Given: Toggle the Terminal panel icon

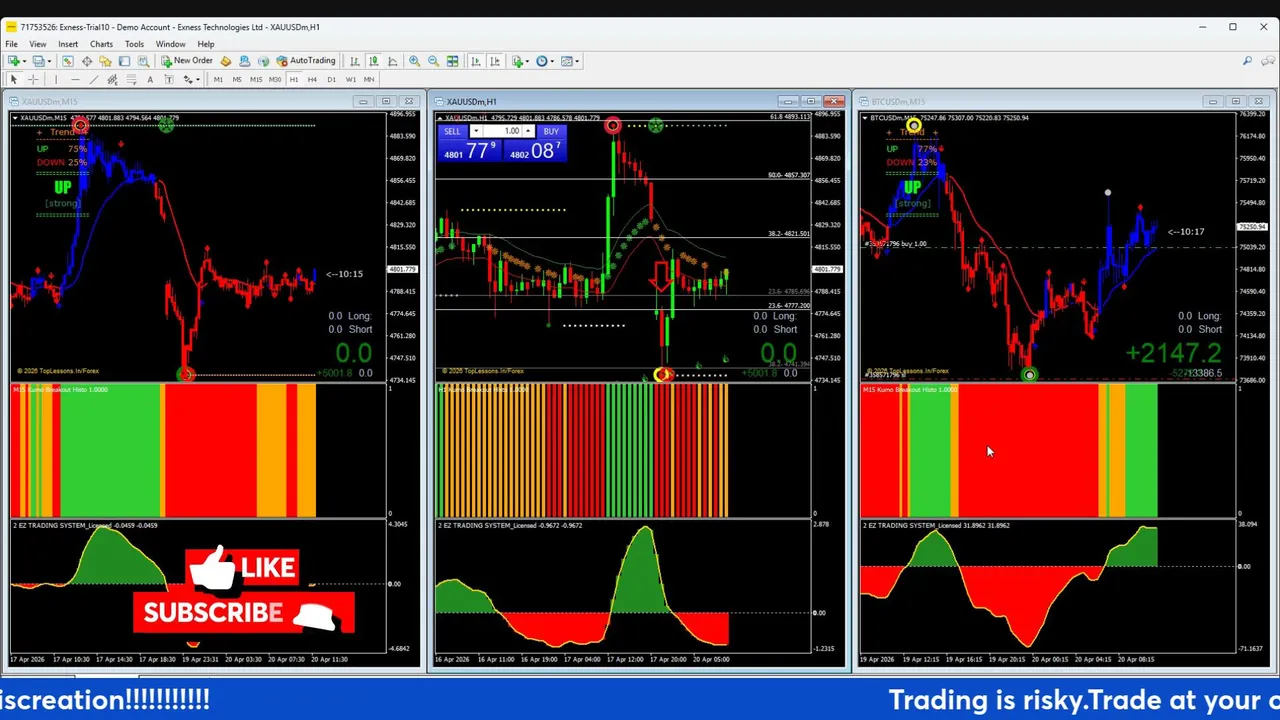Looking at the screenshot, I should click(x=124, y=61).
